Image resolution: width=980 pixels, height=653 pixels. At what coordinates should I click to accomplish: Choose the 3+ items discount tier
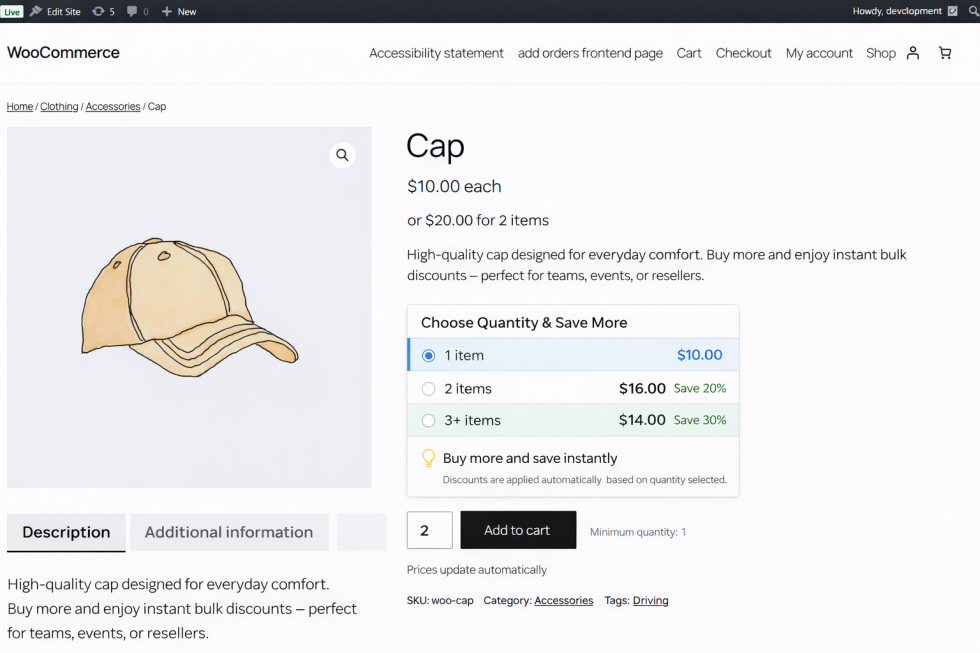point(429,421)
